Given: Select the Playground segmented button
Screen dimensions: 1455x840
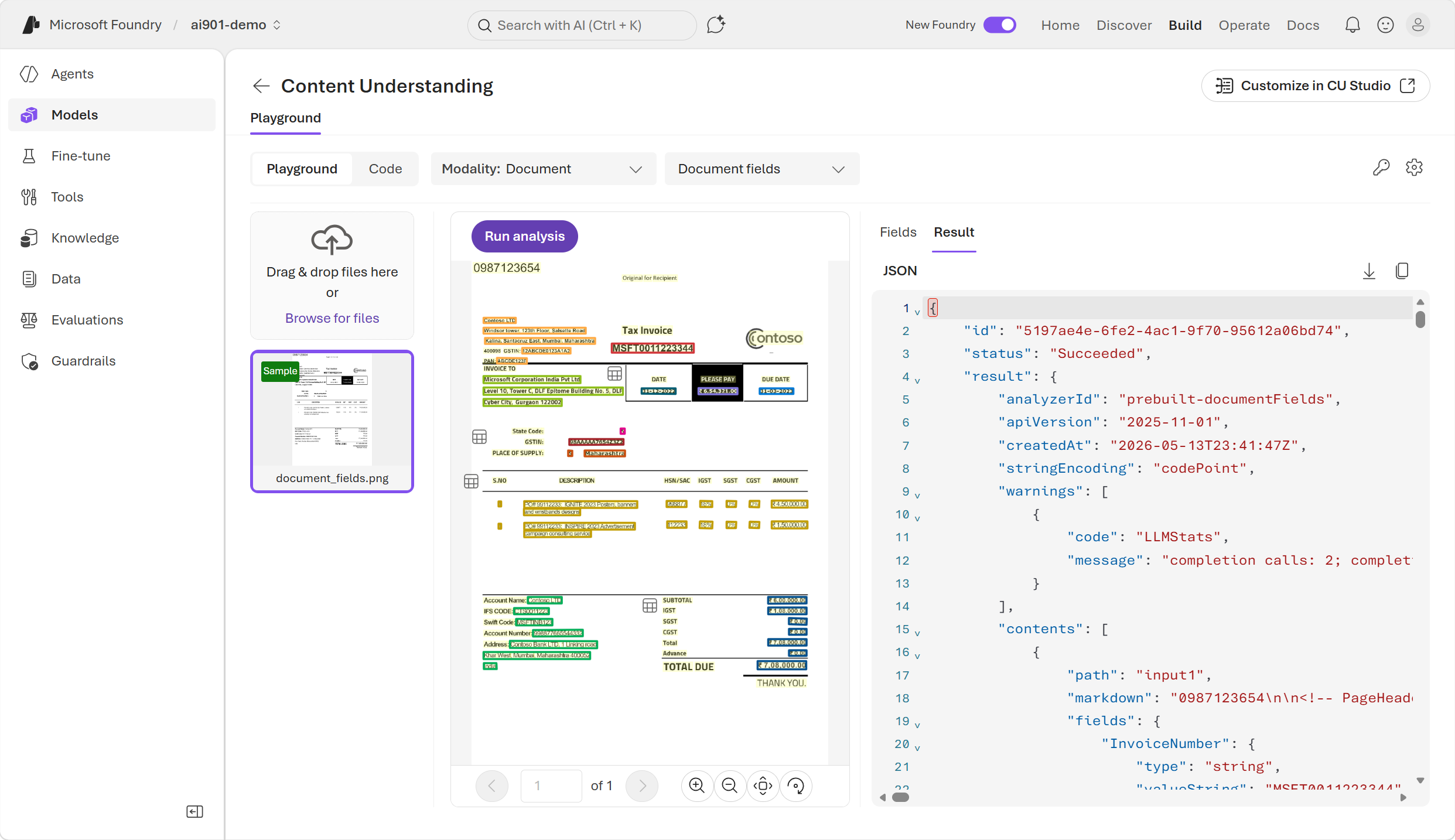Looking at the screenshot, I should pos(302,169).
